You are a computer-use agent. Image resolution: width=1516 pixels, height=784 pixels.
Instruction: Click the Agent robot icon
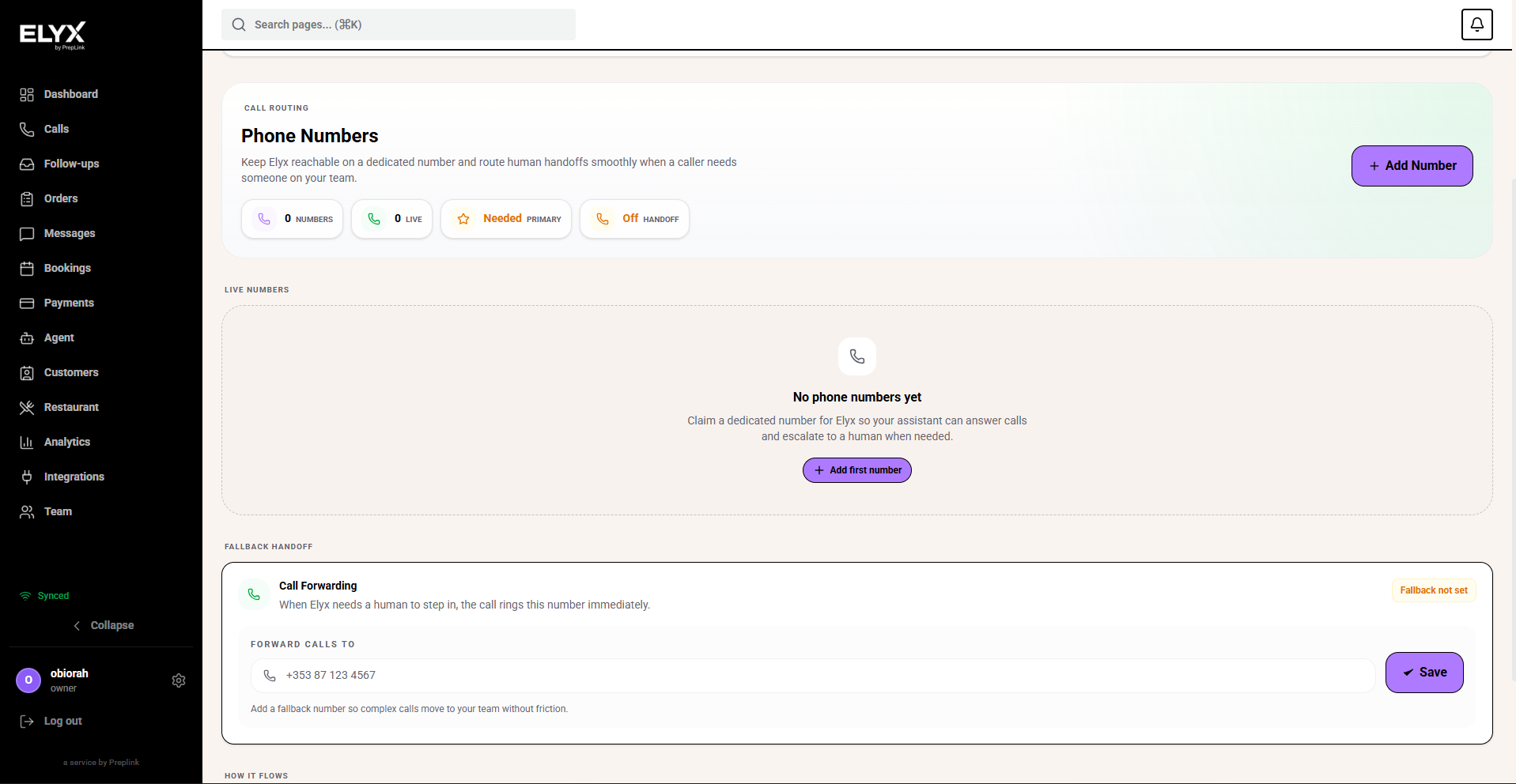click(x=27, y=338)
